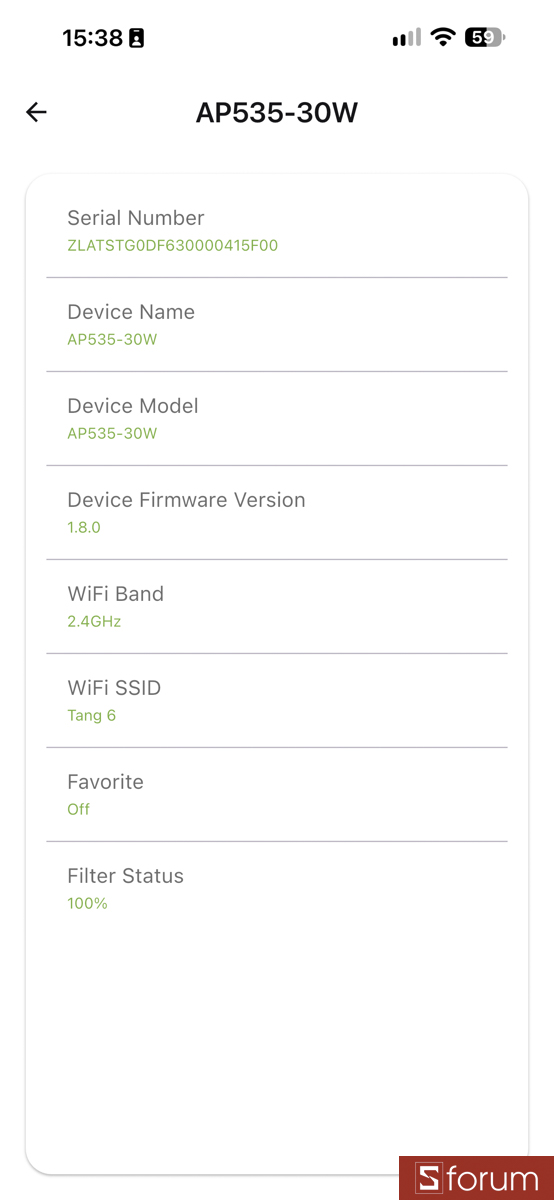Open the Device Name row
Viewport: 554px width, 1200px height.
point(277,325)
